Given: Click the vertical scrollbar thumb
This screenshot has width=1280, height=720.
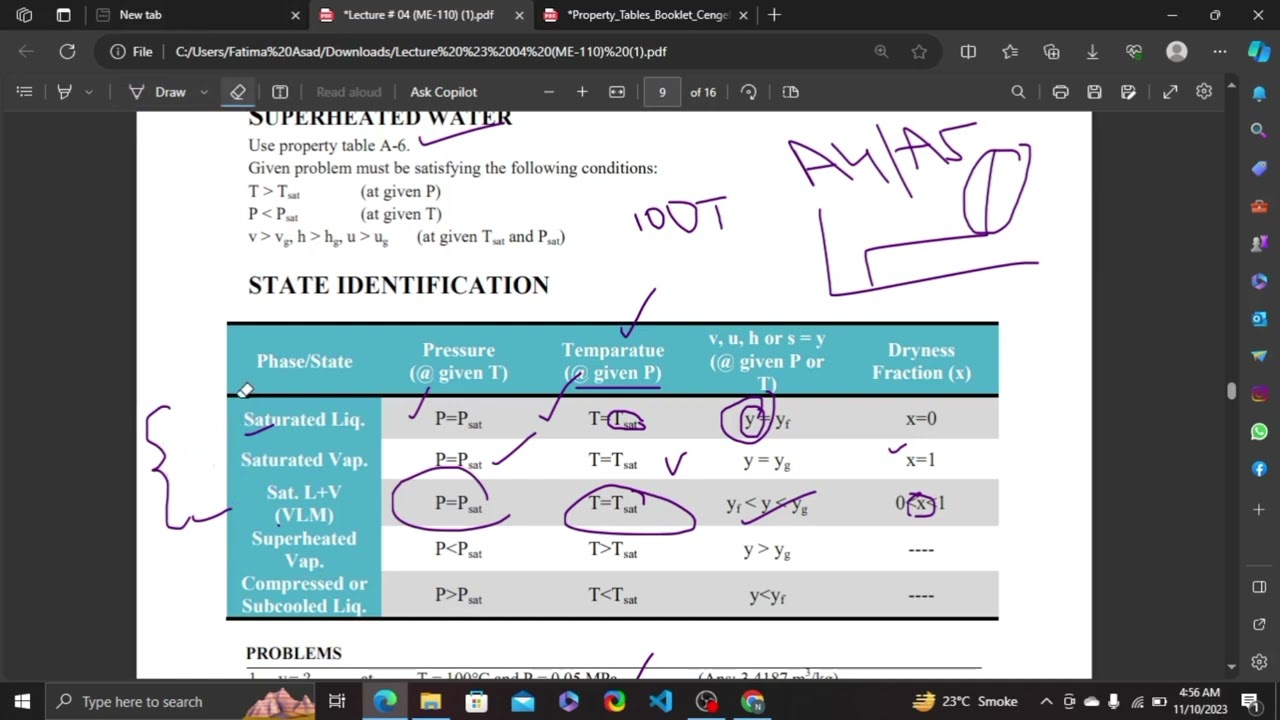Looking at the screenshot, I should pyautogui.click(x=1232, y=391).
